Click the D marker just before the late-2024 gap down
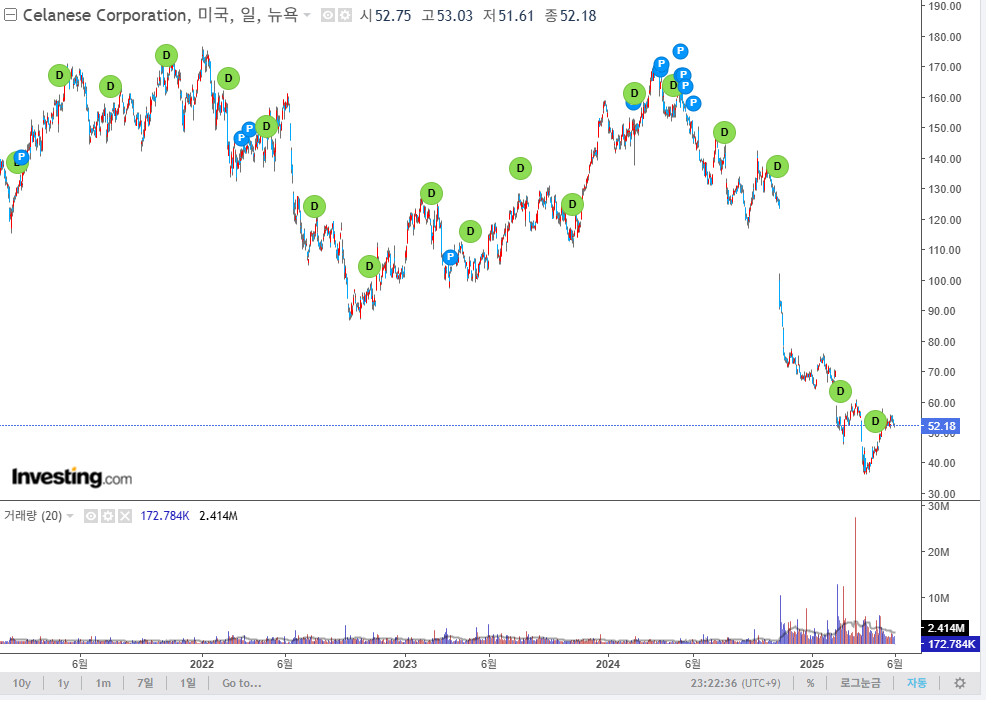The image size is (1007, 710). coord(777,167)
